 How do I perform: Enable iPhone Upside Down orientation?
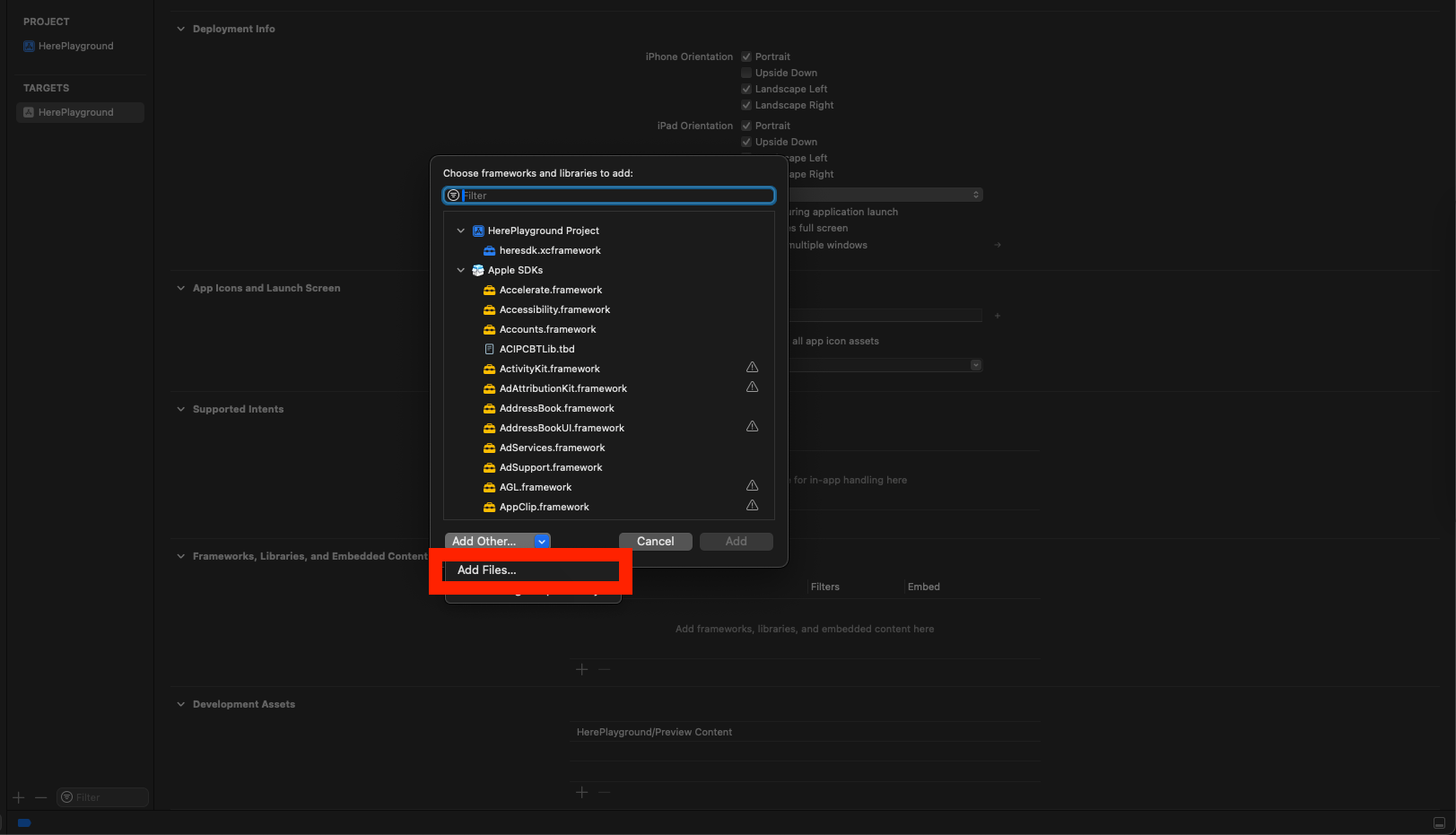(745, 73)
